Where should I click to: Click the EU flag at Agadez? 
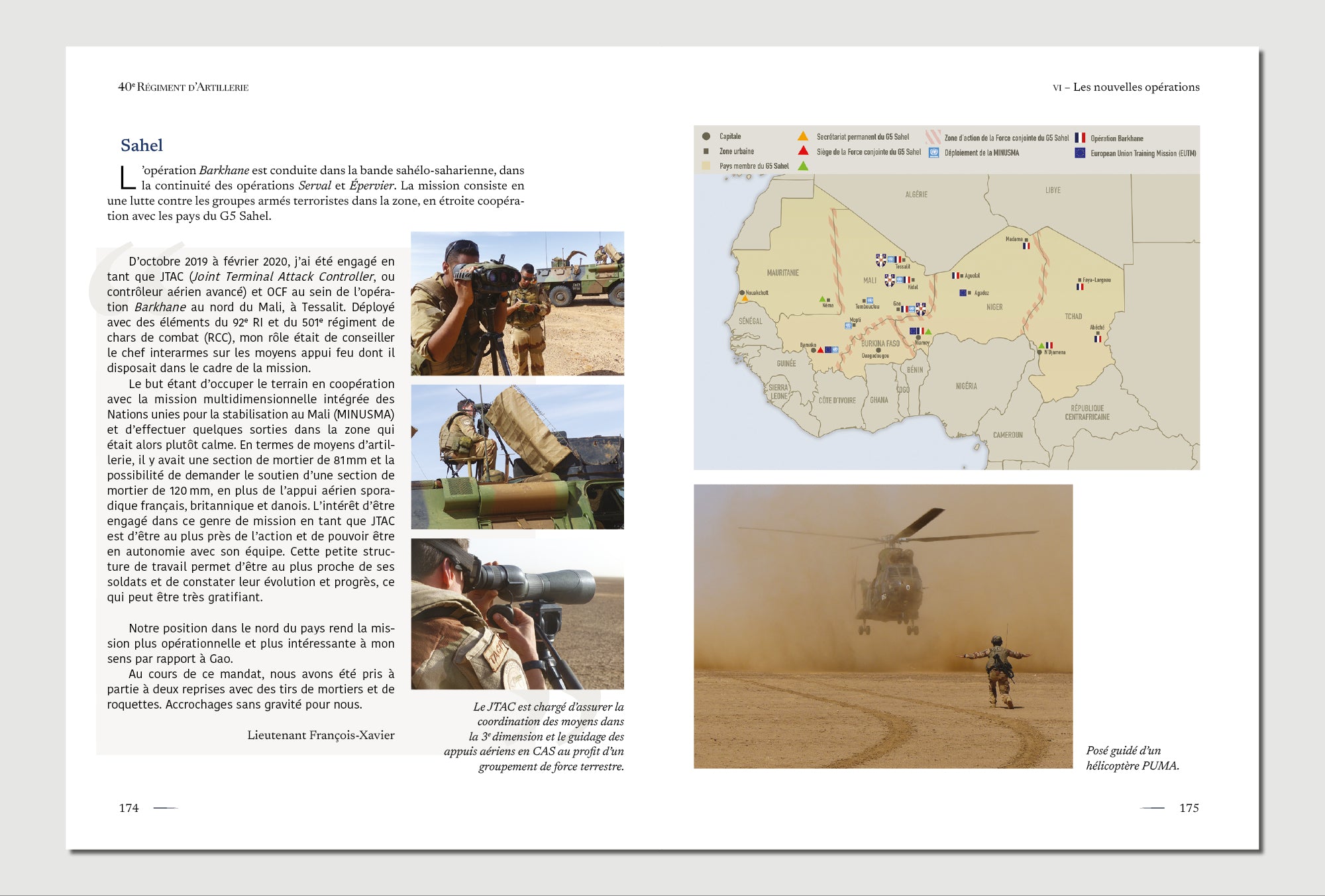(x=963, y=293)
